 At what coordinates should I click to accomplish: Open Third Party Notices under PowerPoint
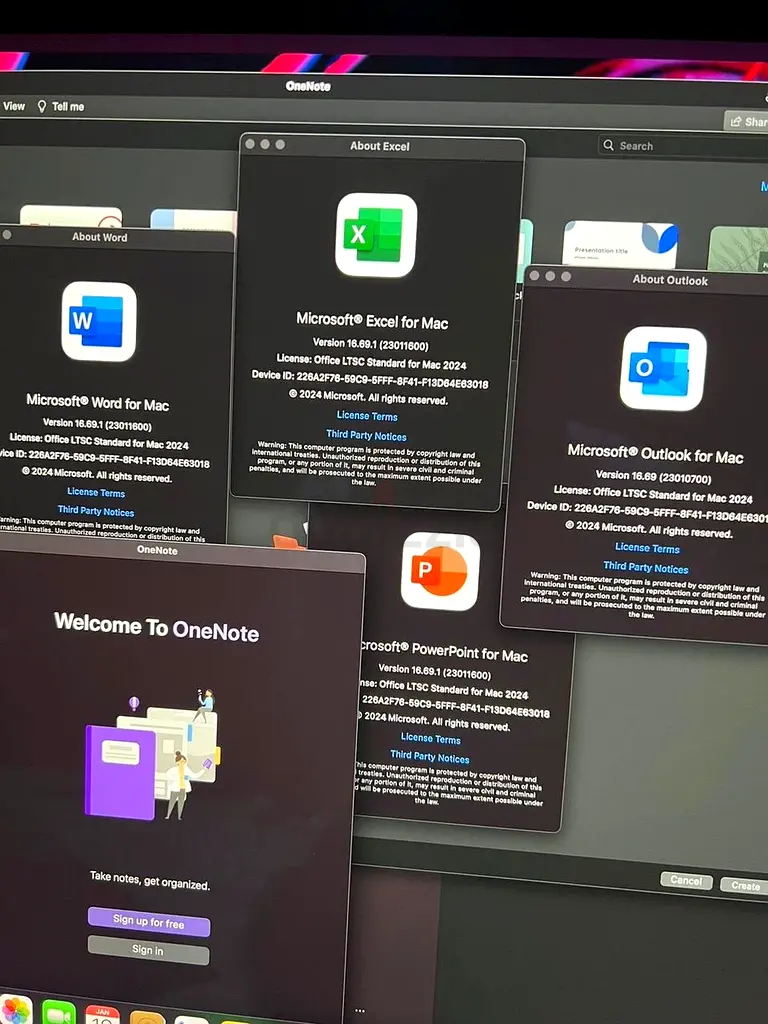(x=429, y=757)
